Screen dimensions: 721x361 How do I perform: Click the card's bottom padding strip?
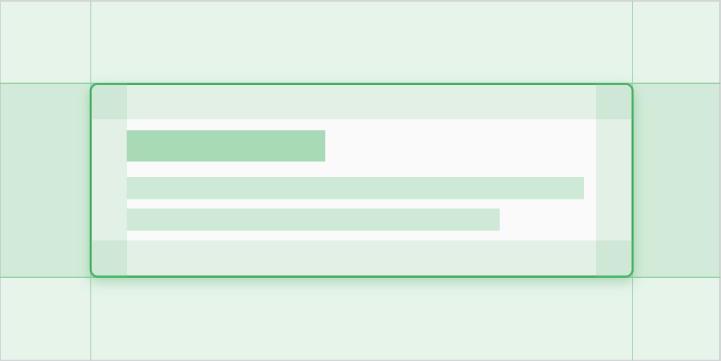(361, 258)
